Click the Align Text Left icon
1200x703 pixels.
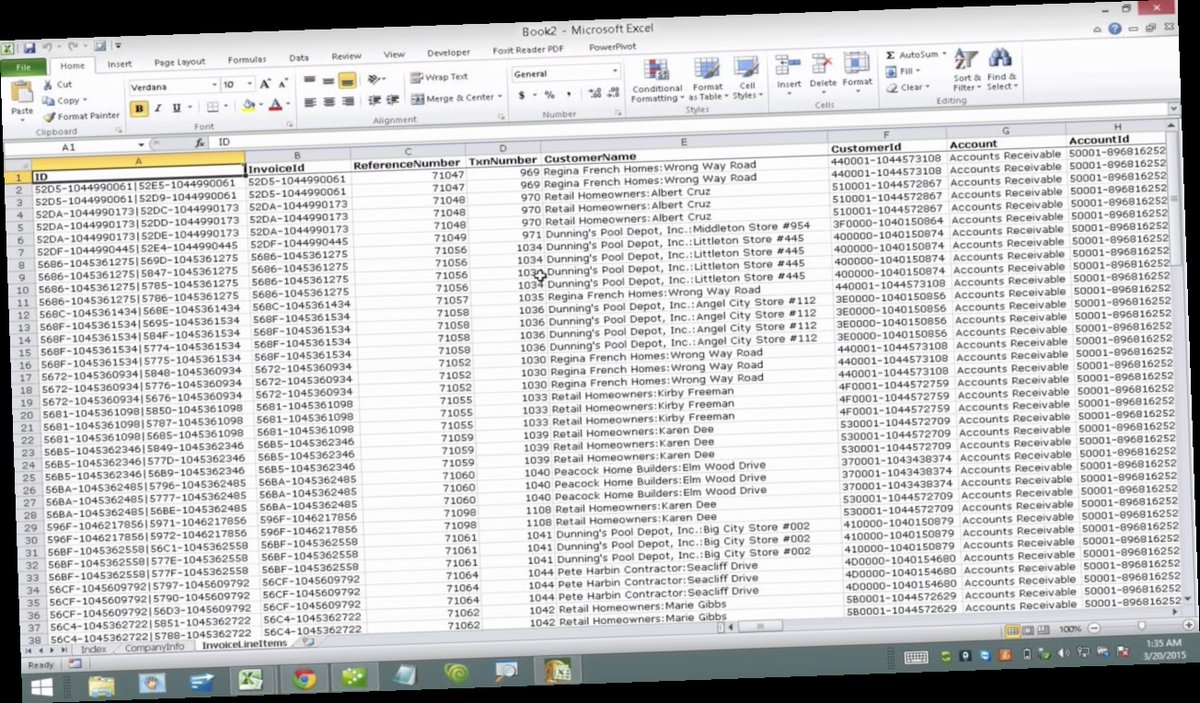coord(311,101)
